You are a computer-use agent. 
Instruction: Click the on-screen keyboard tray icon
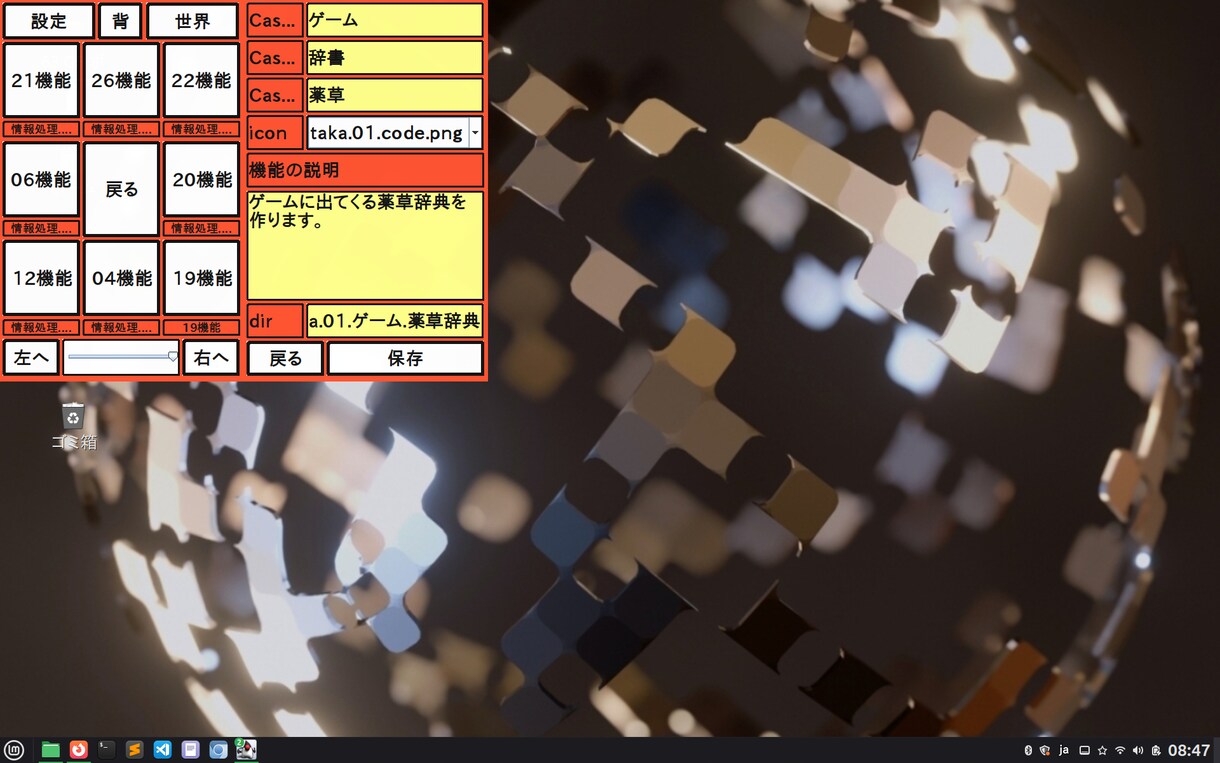(1084, 751)
